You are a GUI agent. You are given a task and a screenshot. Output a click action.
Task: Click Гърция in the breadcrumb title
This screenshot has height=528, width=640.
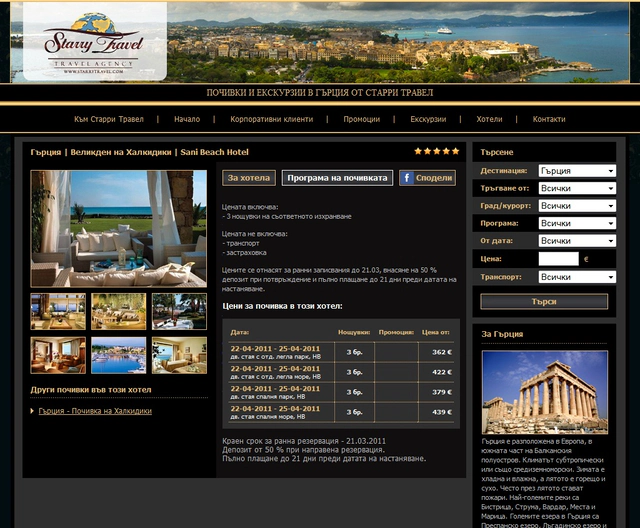point(46,152)
